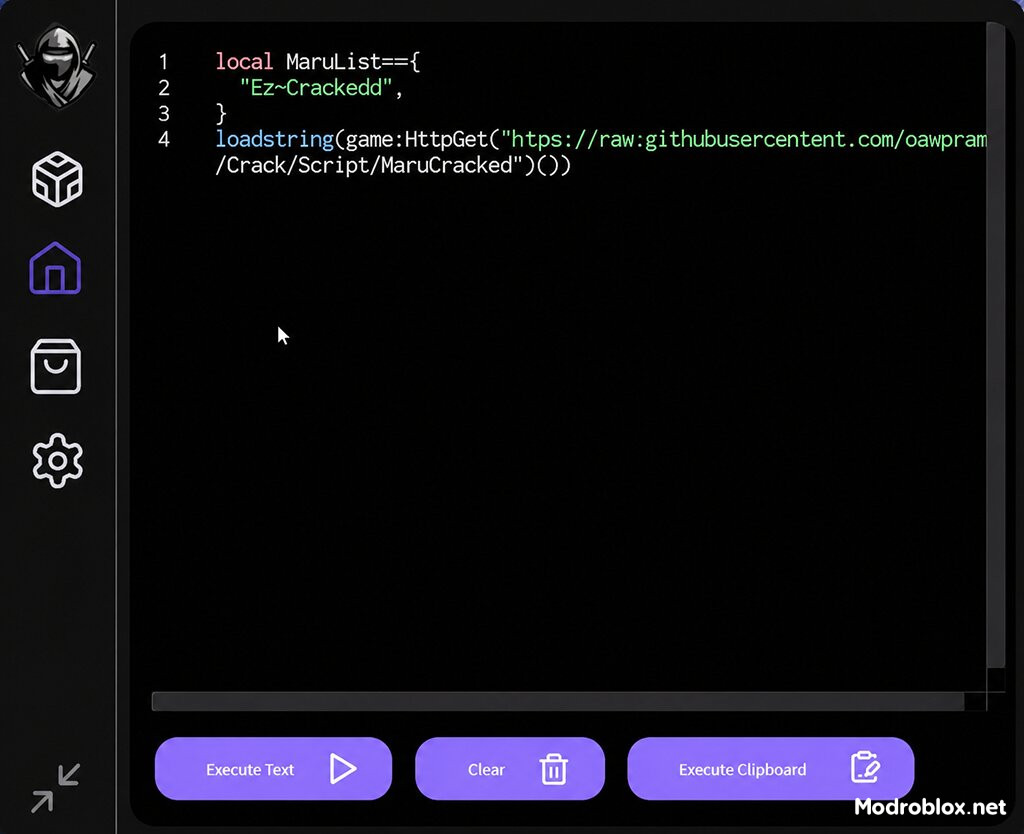
Task: Click code line 'local MaruList=={'
Action: click(317, 62)
